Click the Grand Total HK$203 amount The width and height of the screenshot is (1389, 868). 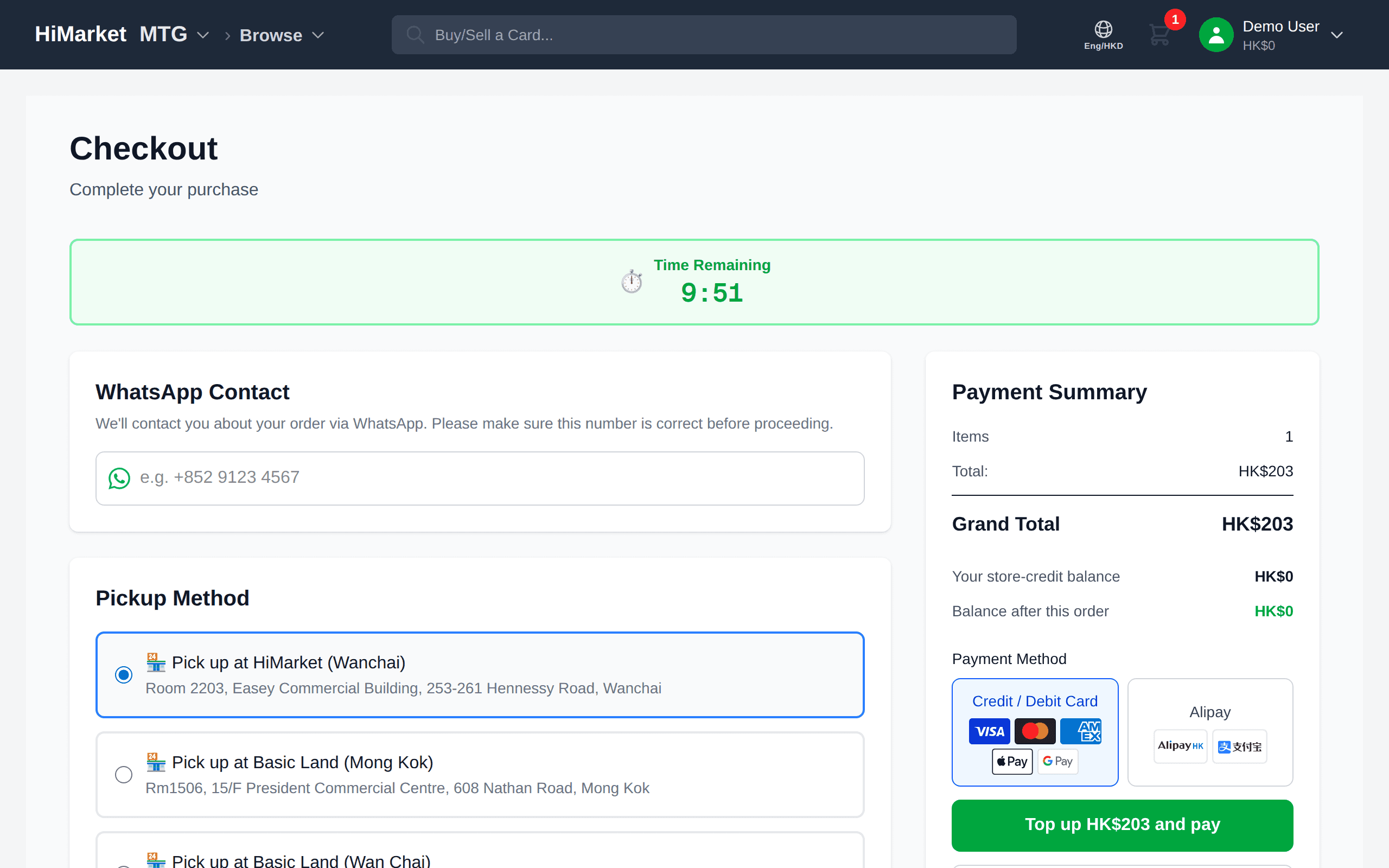pos(1257,524)
